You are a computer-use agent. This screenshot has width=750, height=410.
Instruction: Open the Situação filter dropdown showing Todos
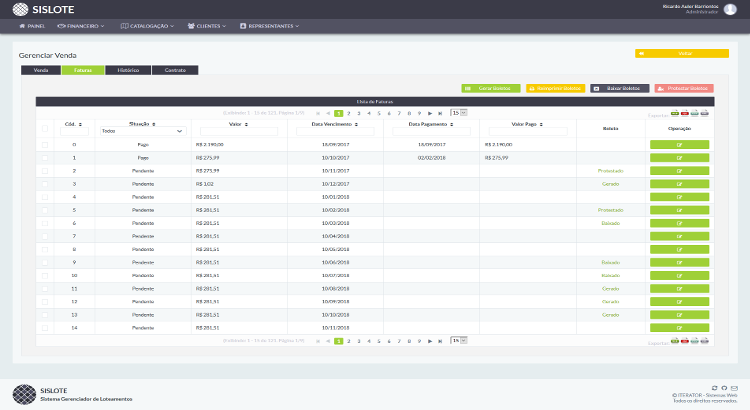[143, 131]
